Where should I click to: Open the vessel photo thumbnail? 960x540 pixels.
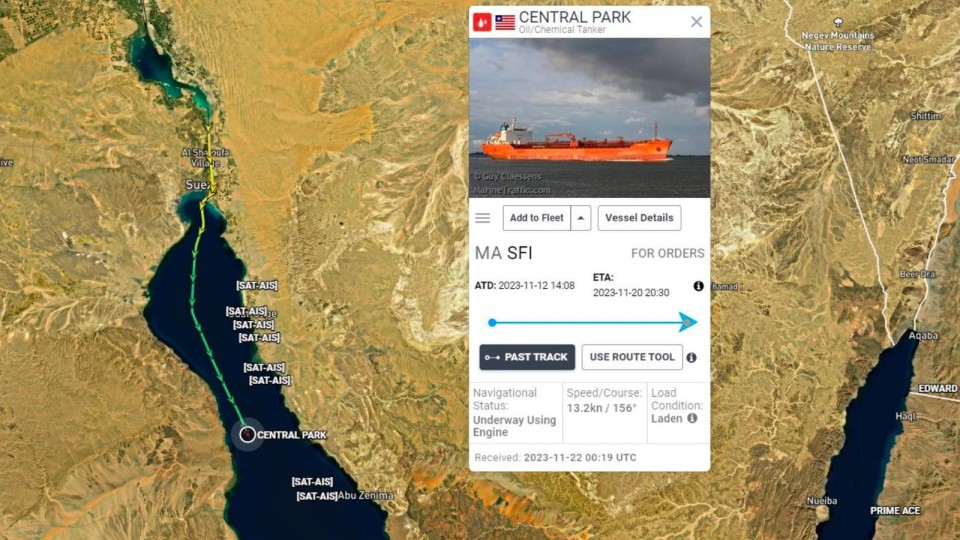[590, 118]
